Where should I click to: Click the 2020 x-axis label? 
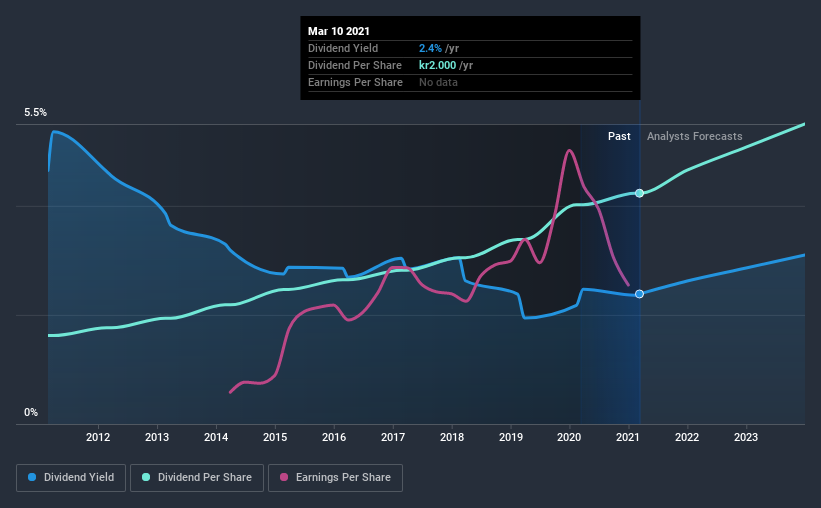click(569, 437)
